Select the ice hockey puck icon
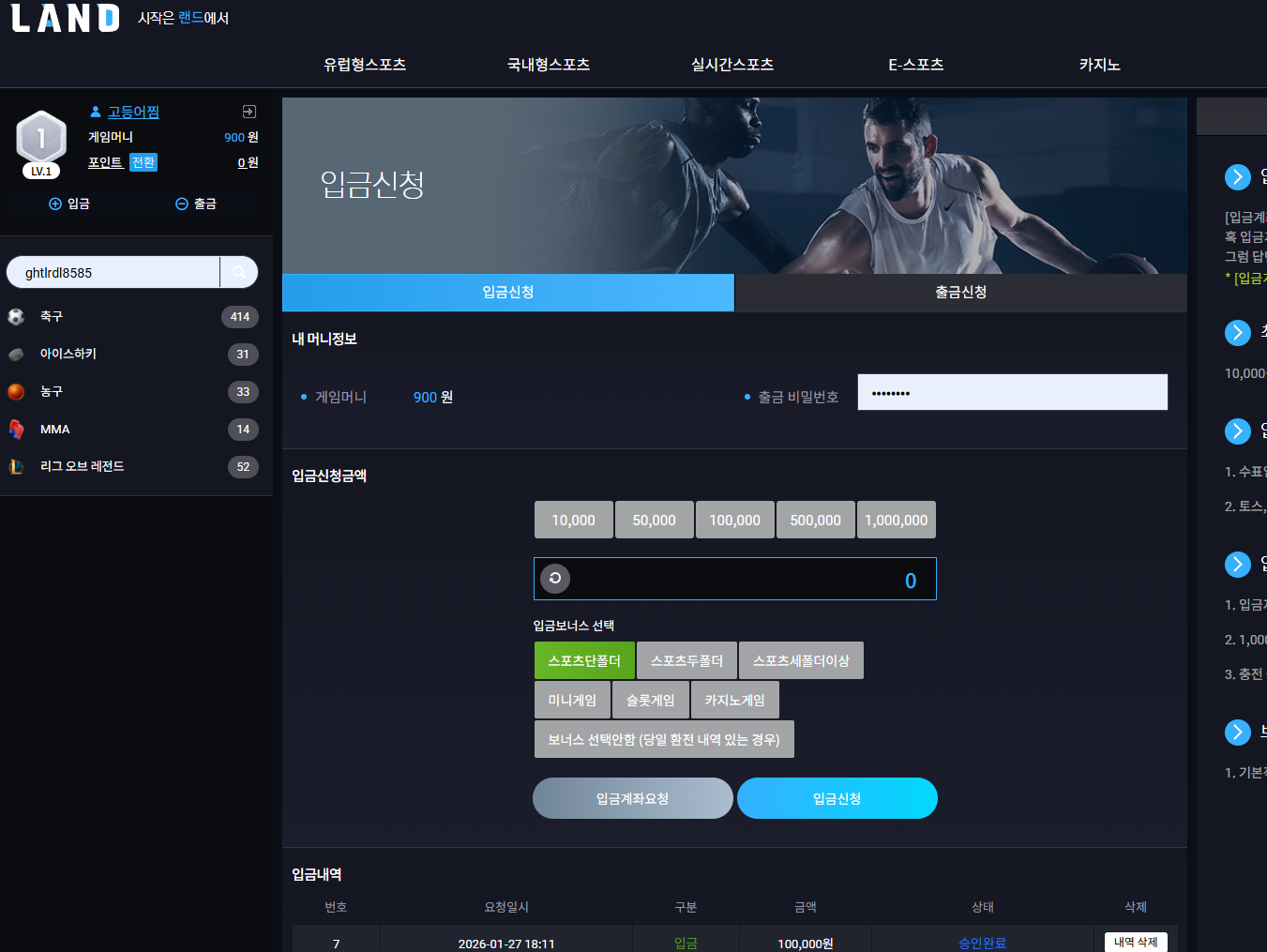The height and width of the screenshot is (952, 1267). click(16, 355)
